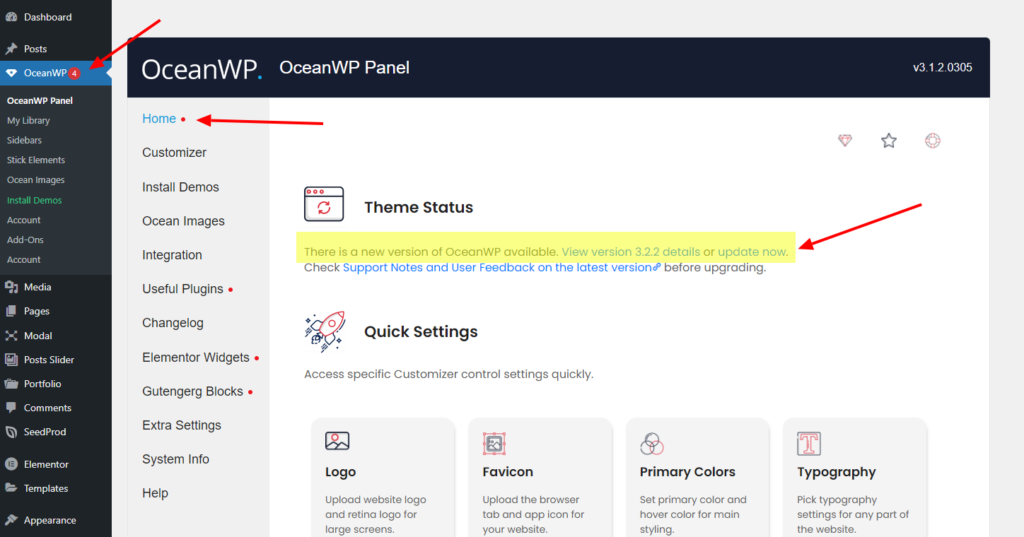Open Ocean Images in the admin submenu

36,180
